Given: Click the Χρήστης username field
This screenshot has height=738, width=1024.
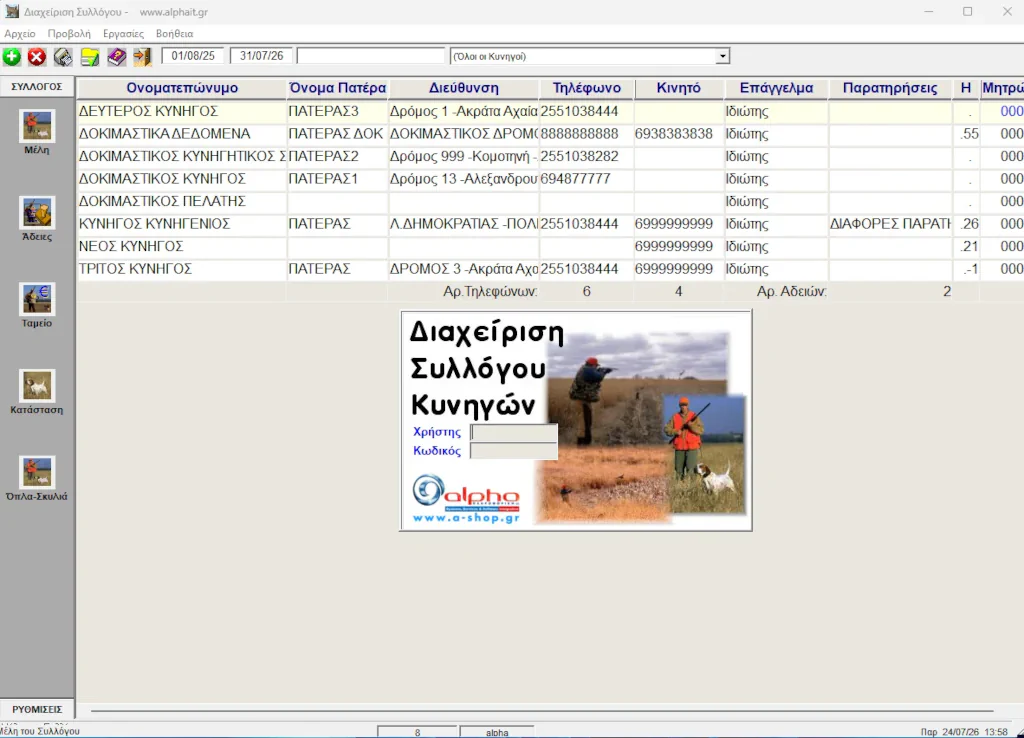Looking at the screenshot, I should [514, 432].
